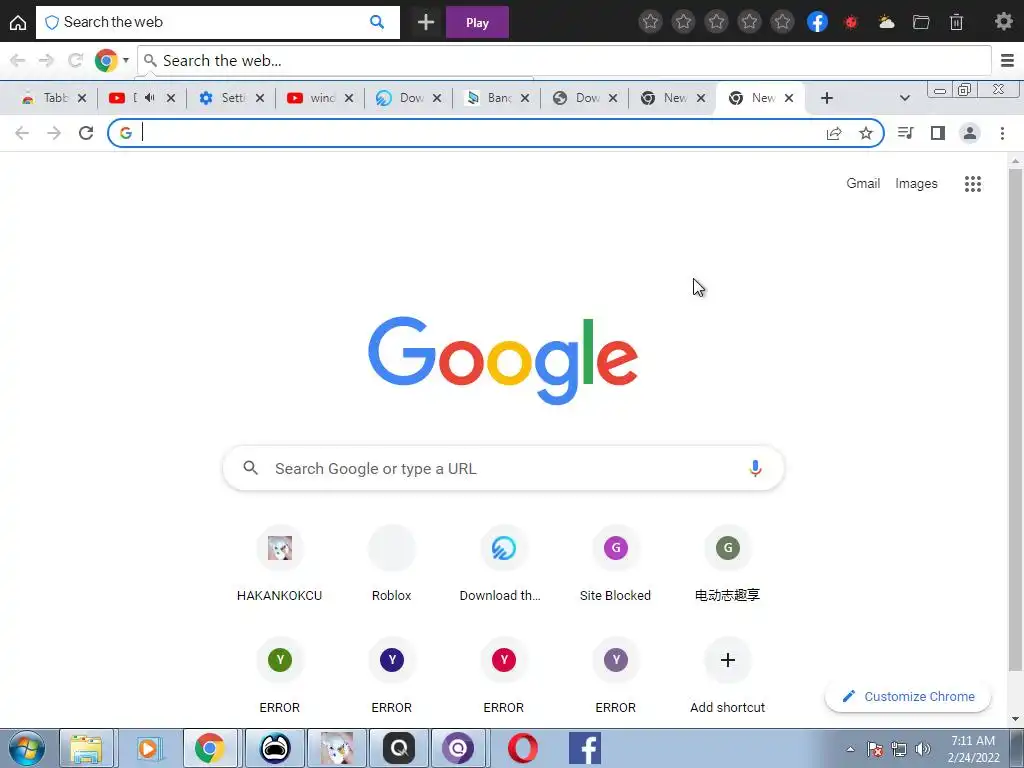Share this page icon in address bar

pos(834,133)
